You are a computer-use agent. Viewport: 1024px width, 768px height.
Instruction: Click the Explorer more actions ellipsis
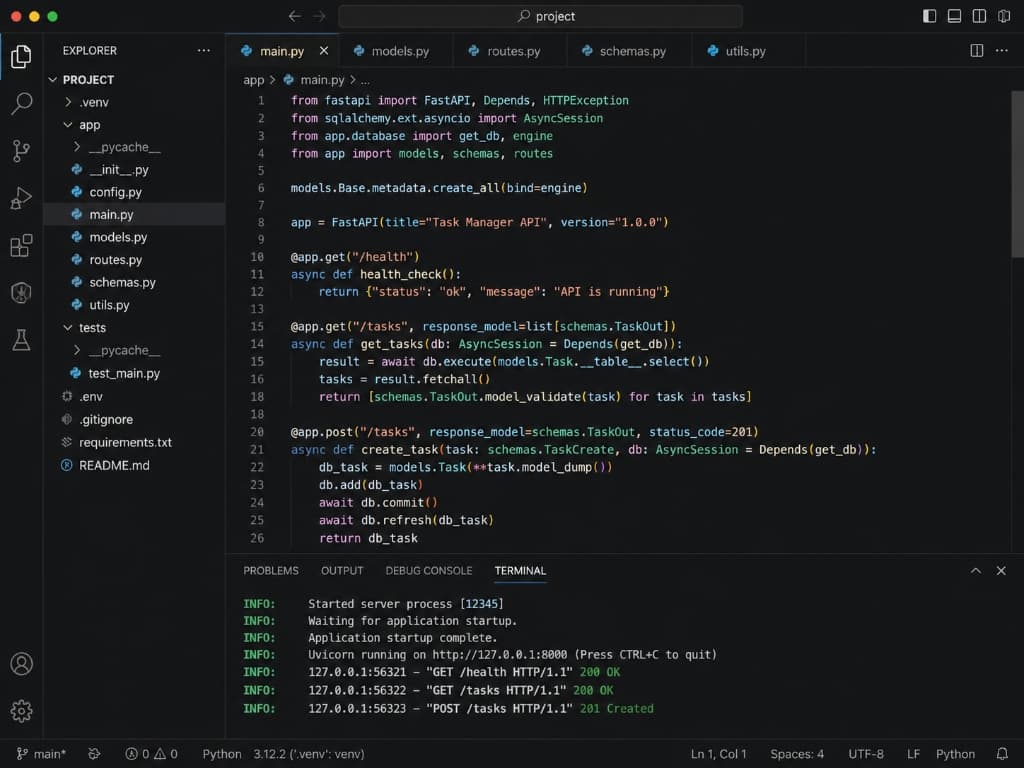pos(204,50)
